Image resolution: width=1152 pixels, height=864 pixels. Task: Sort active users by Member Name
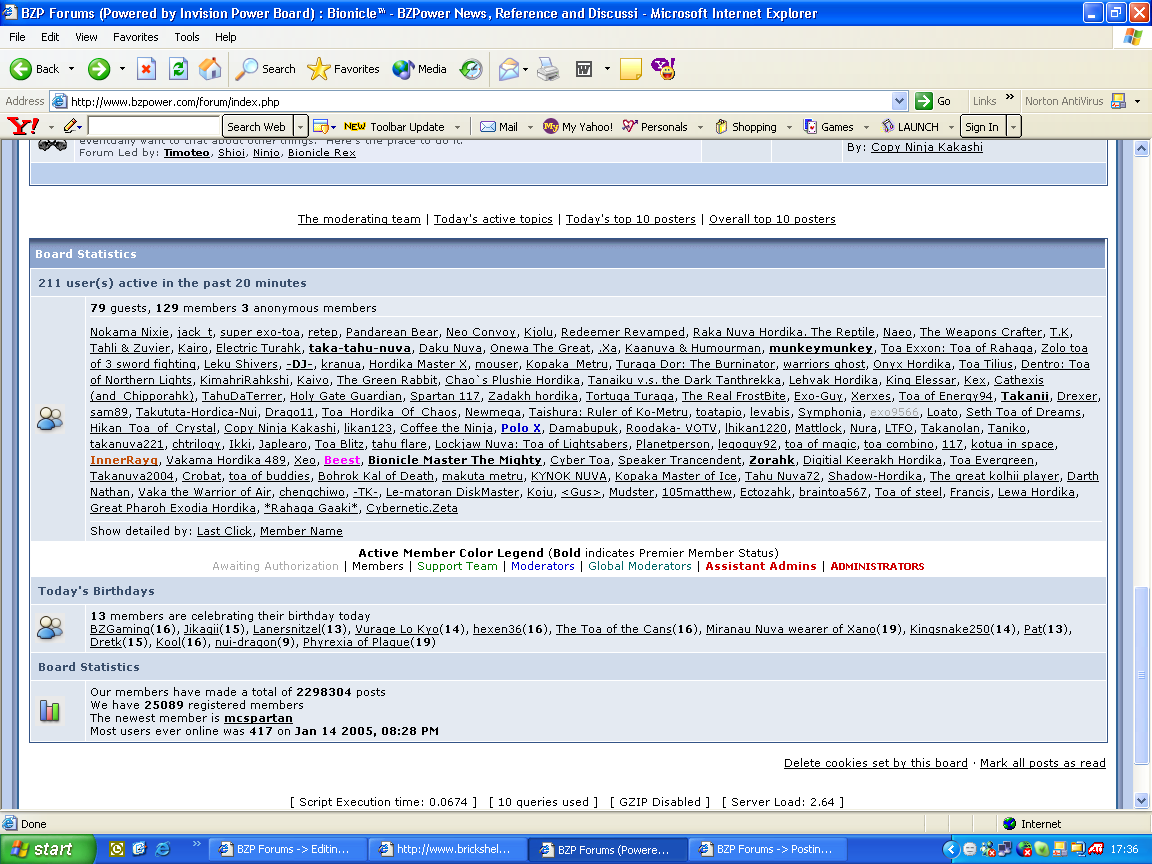click(301, 531)
